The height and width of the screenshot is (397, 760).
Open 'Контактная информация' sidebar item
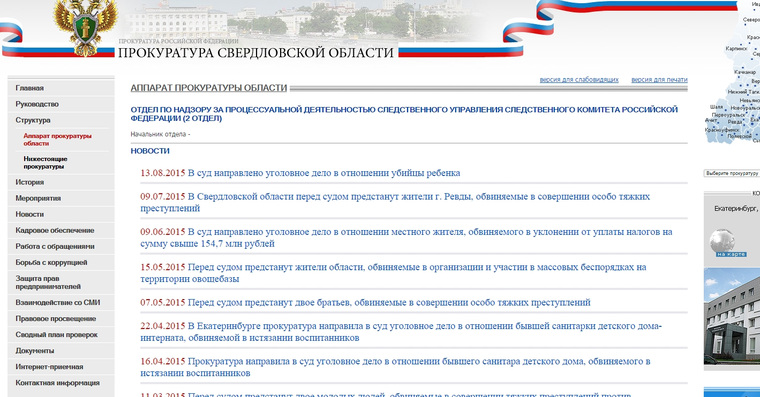click(x=58, y=383)
